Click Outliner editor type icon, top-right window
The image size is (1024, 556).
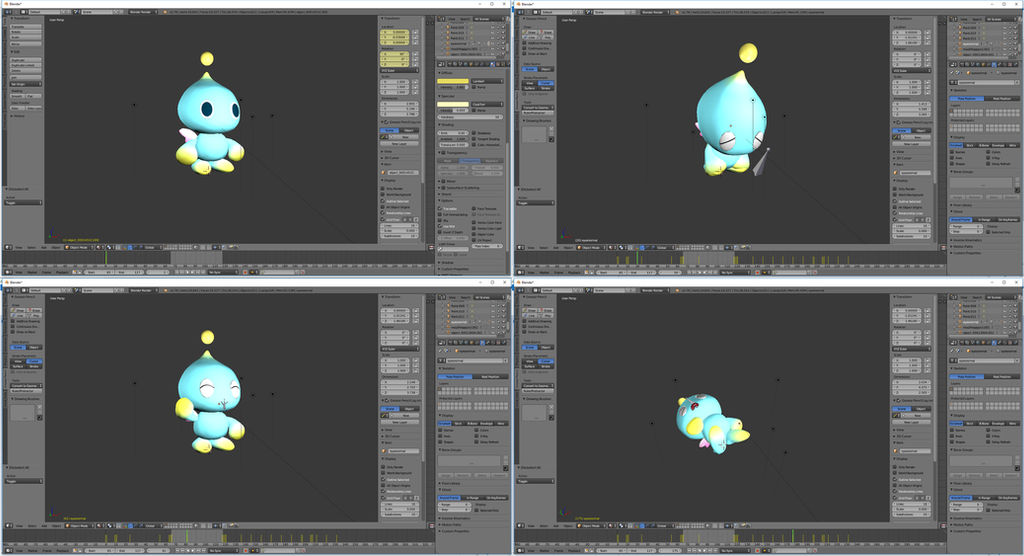pos(953,19)
